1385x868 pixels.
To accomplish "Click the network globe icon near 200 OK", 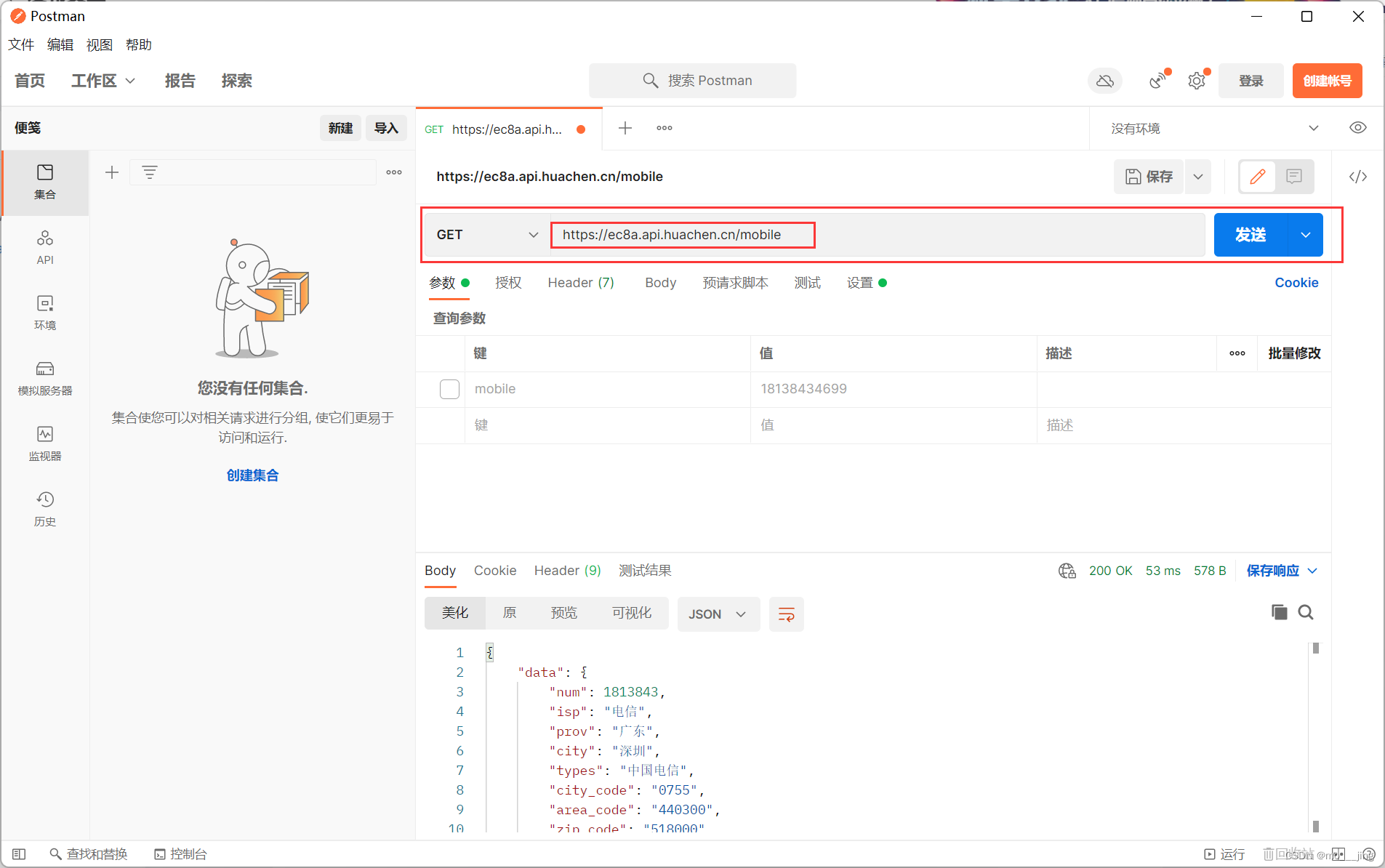I will click(x=1067, y=571).
